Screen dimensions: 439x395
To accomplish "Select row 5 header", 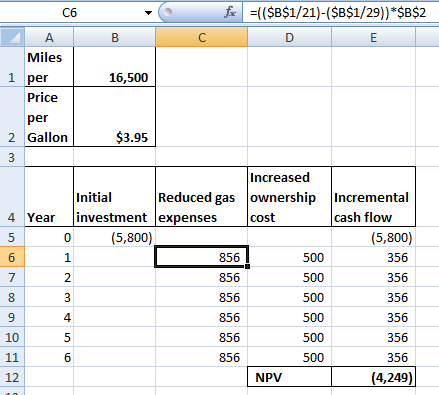I will (x=12, y=237).
